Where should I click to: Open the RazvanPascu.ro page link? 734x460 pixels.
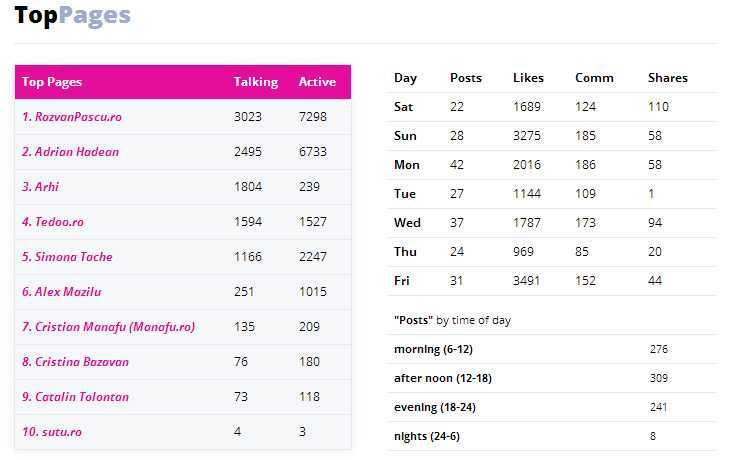[72, 117]
